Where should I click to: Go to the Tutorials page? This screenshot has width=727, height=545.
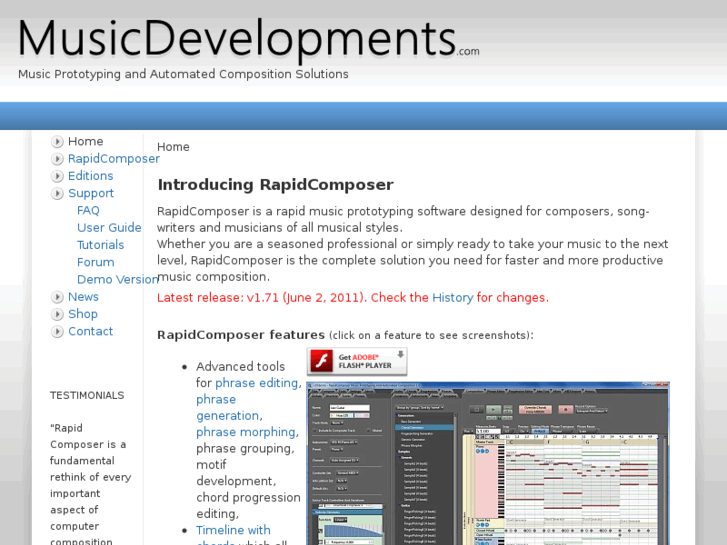[100, 245]
